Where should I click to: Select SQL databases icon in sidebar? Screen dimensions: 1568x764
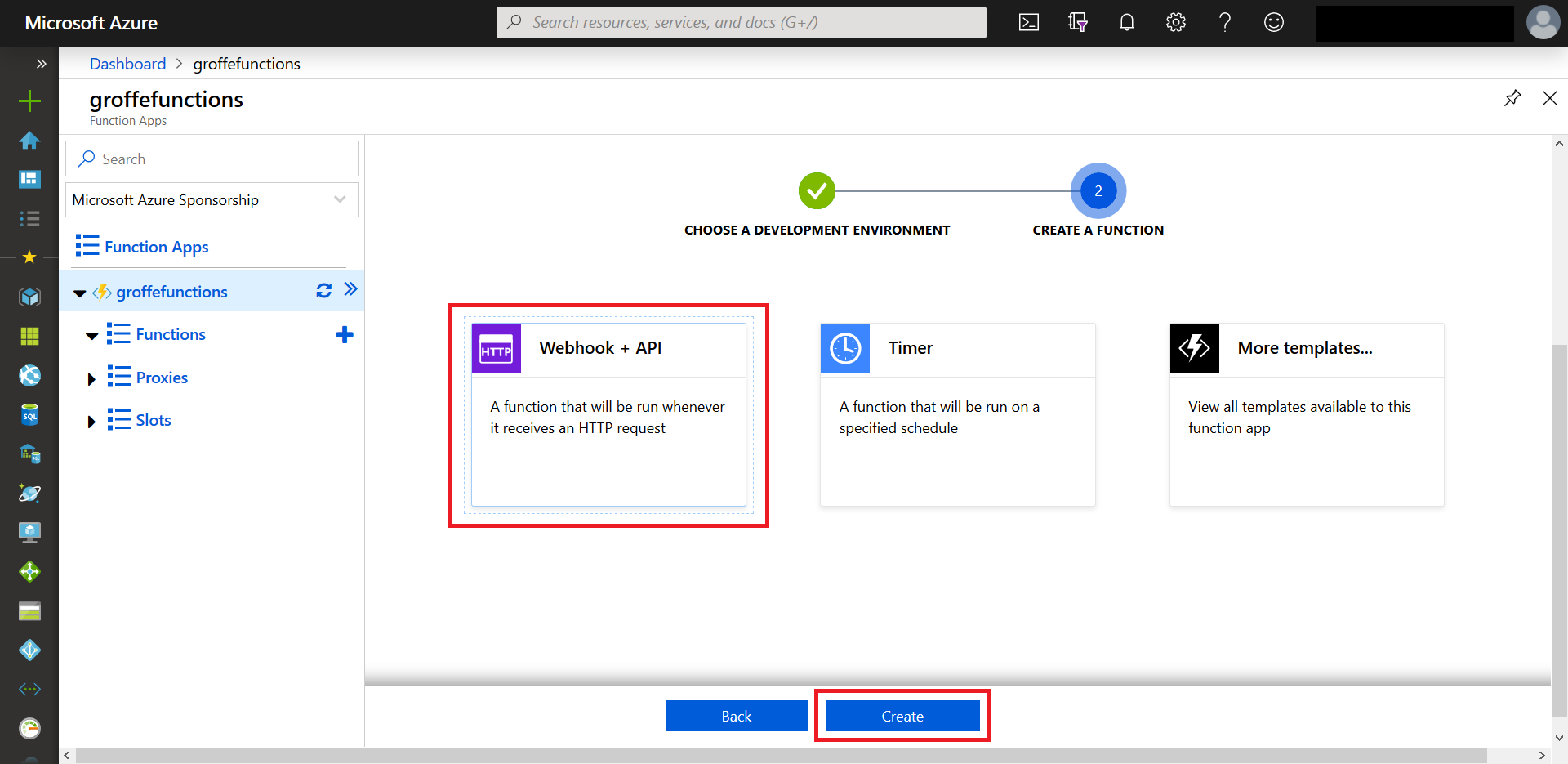(29, 414)
